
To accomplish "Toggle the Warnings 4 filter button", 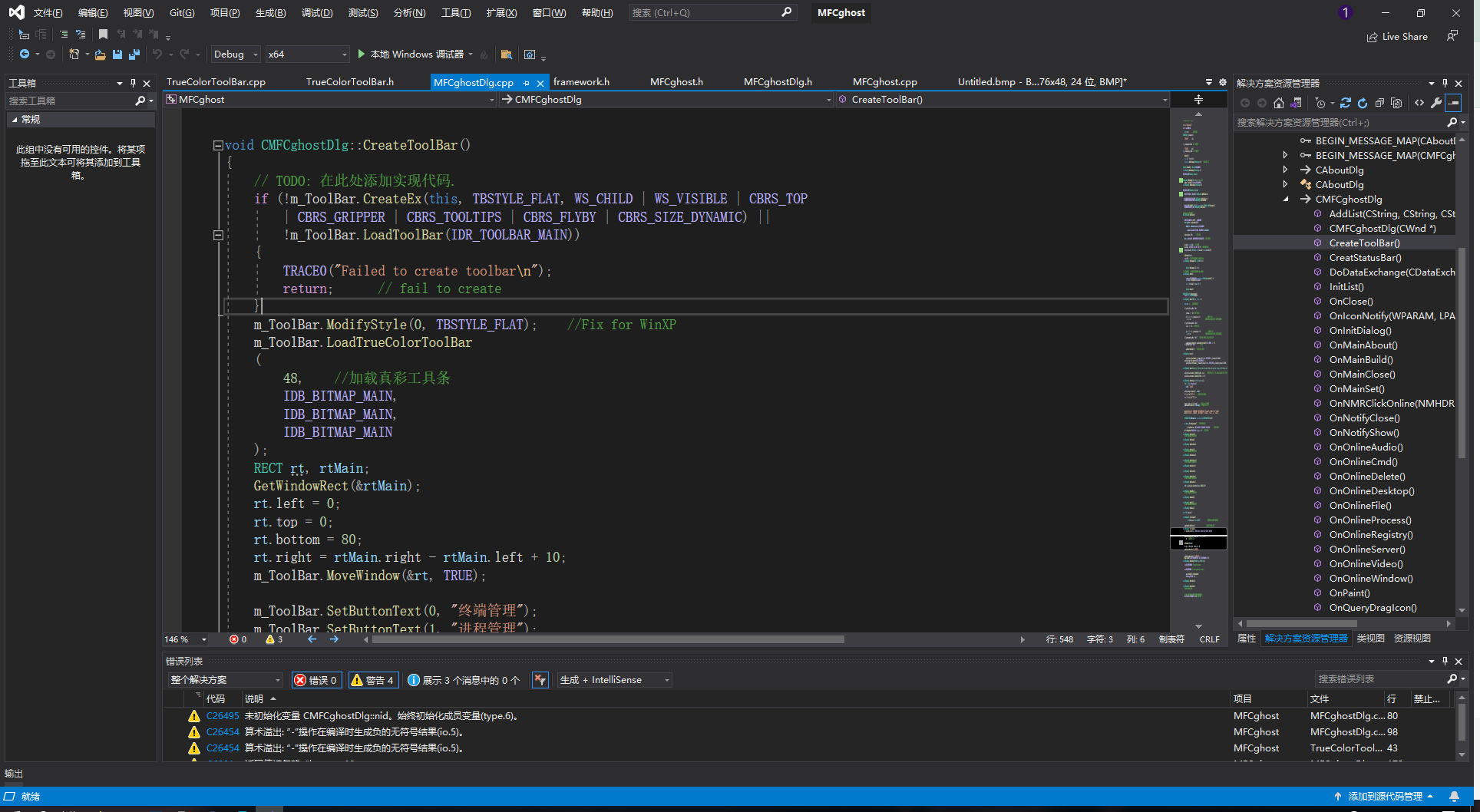I will [372, 680].
